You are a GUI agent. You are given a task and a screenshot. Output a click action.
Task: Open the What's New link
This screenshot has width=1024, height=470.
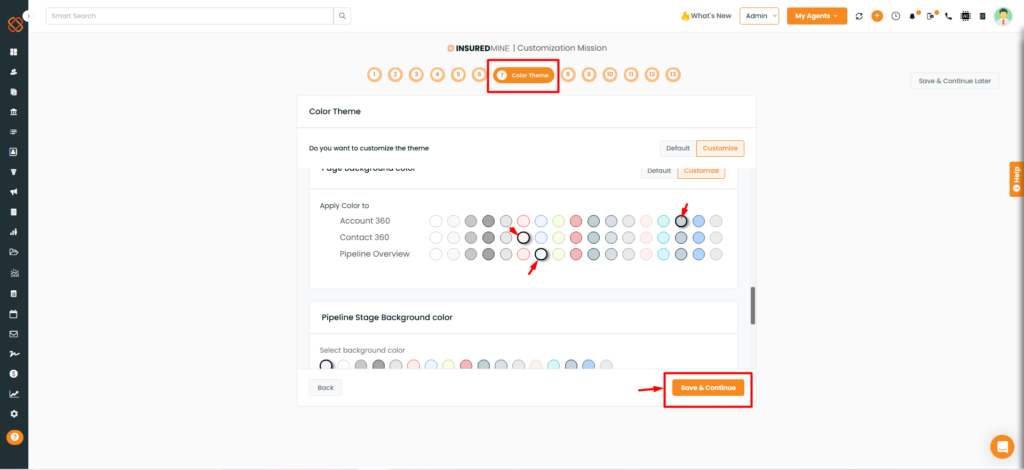tap(706, 16)
